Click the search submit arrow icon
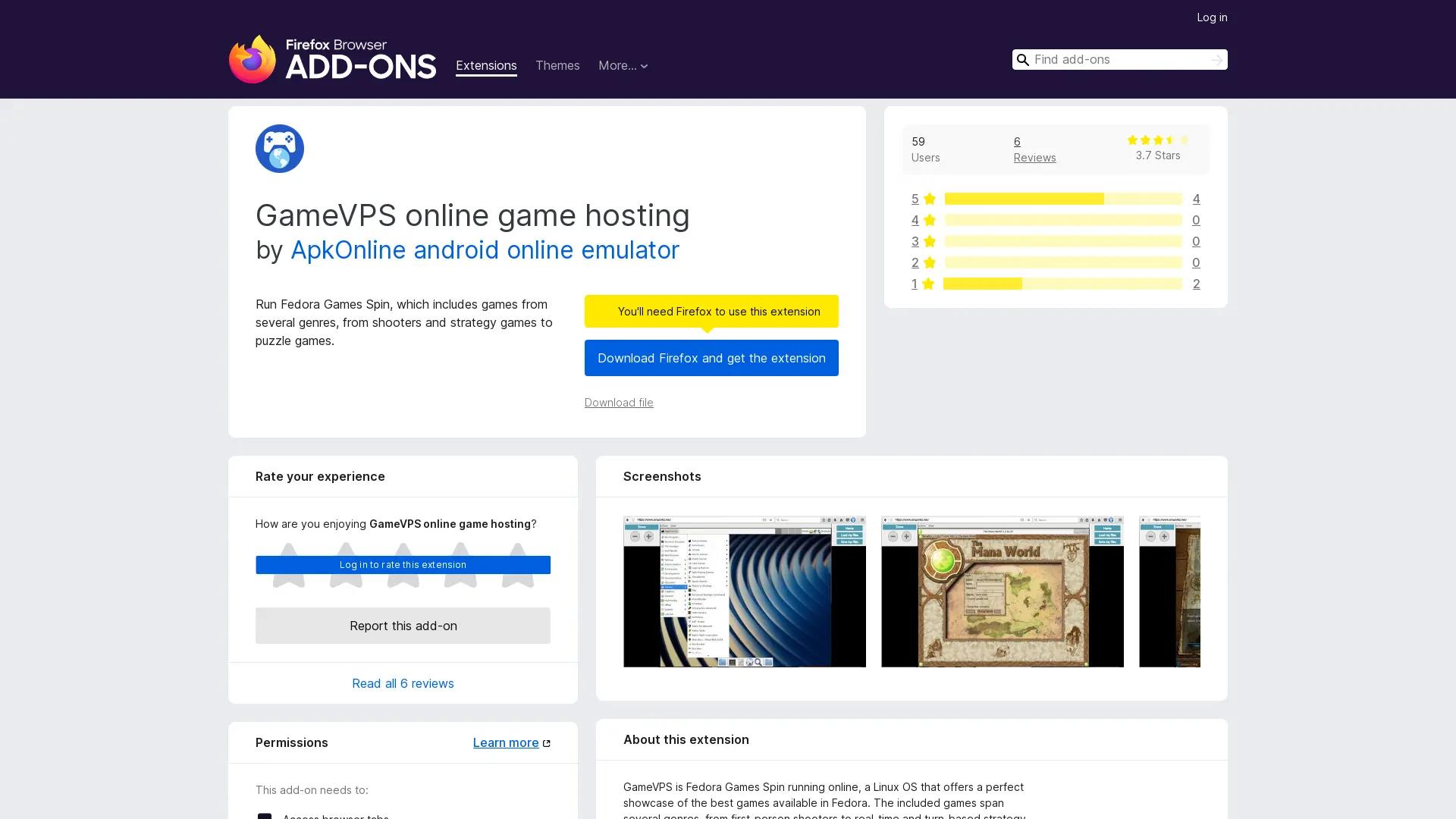Viewport: 1456px width, 819px height. [1216, 59]
